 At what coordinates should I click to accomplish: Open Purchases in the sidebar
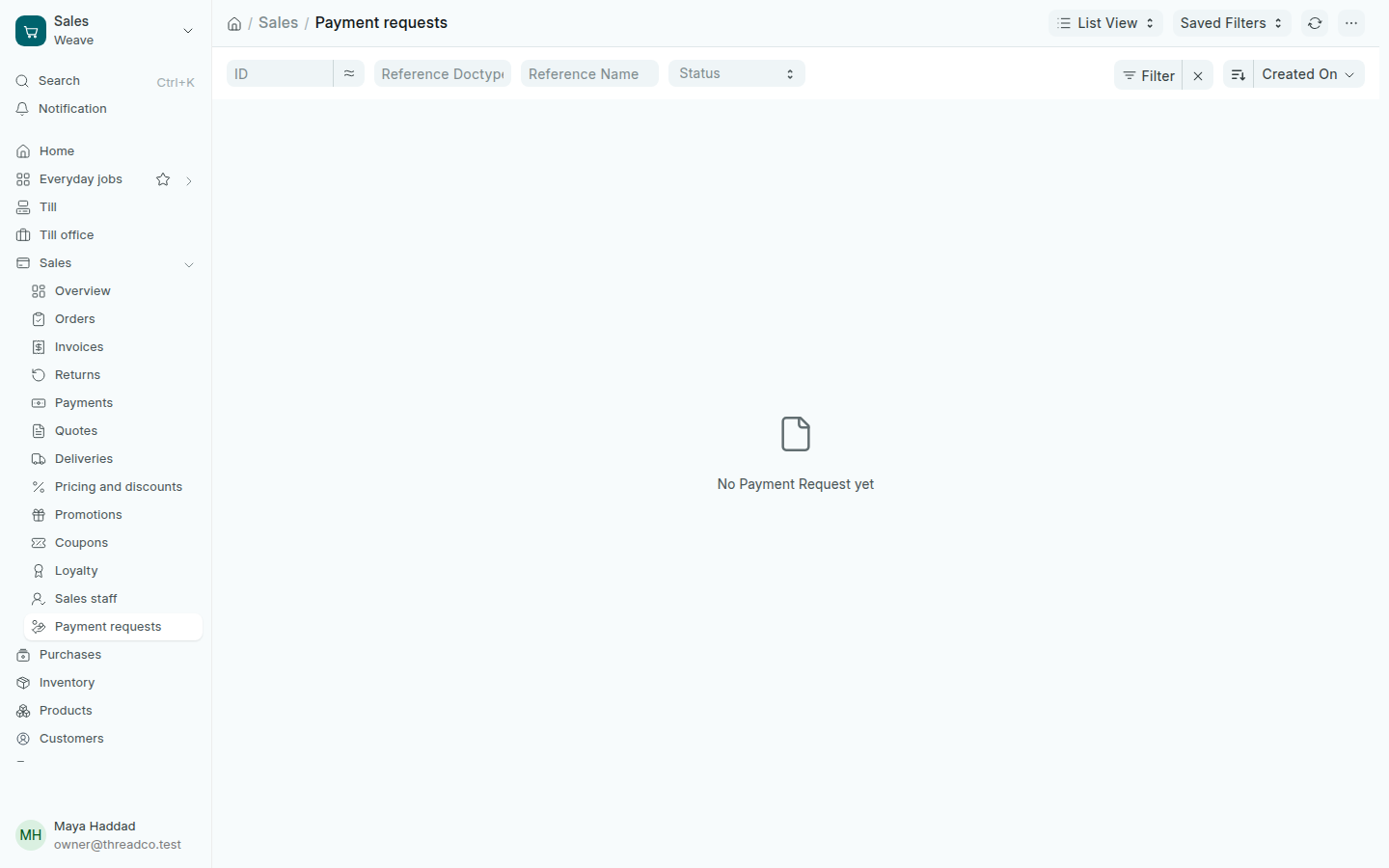point(106,655)
